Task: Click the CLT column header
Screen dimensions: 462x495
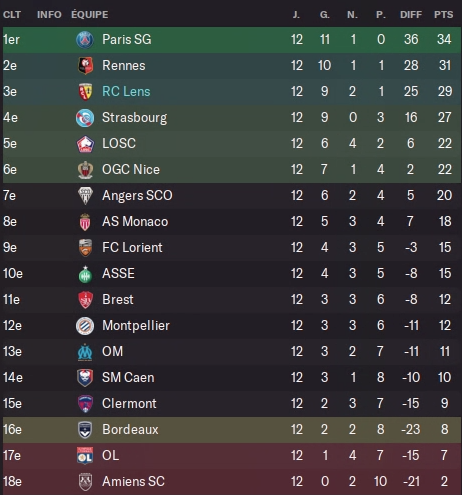Action: (12, 15)
